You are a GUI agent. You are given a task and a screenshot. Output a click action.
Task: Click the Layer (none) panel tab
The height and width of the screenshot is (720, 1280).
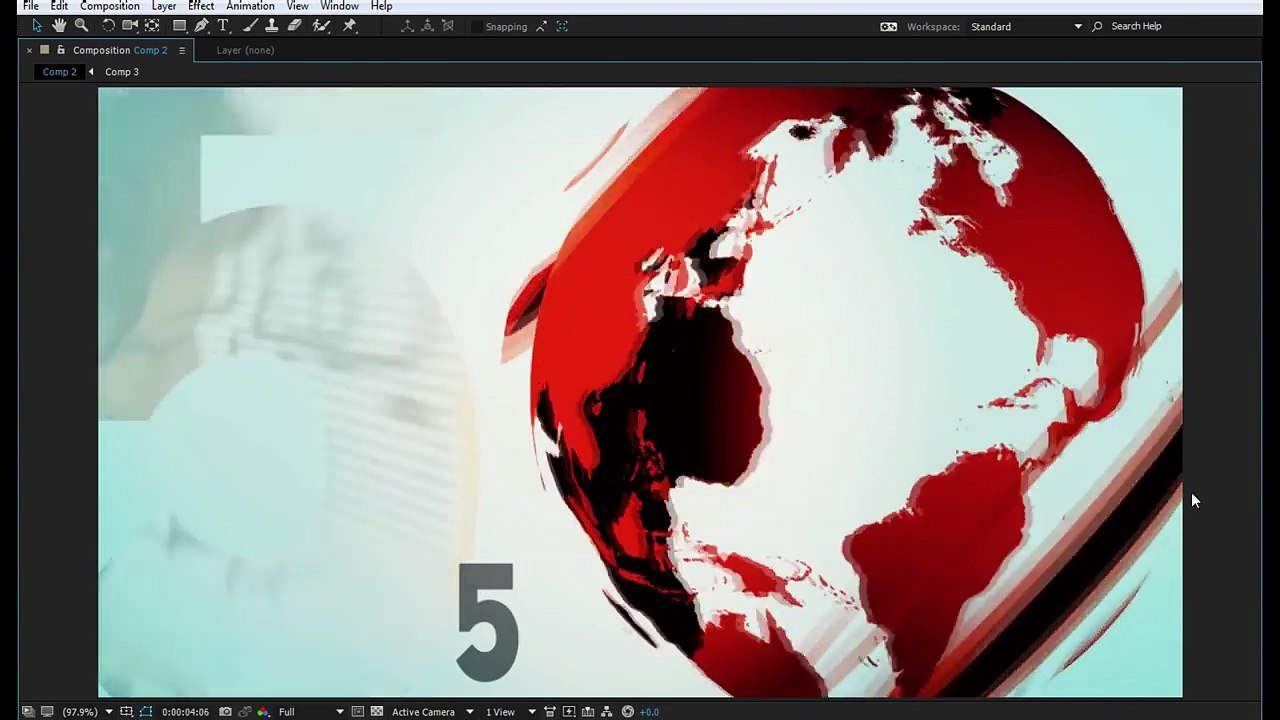click(x=245, y=50)
